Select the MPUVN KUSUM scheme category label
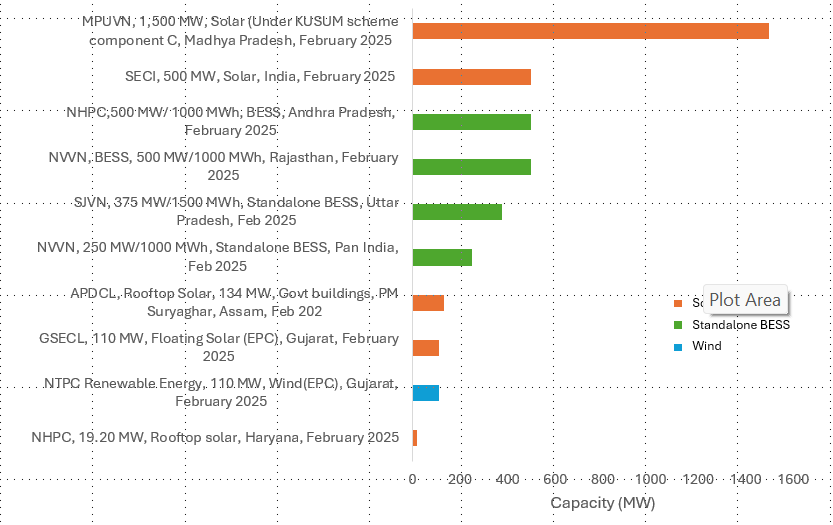 [x=240, y=31]
